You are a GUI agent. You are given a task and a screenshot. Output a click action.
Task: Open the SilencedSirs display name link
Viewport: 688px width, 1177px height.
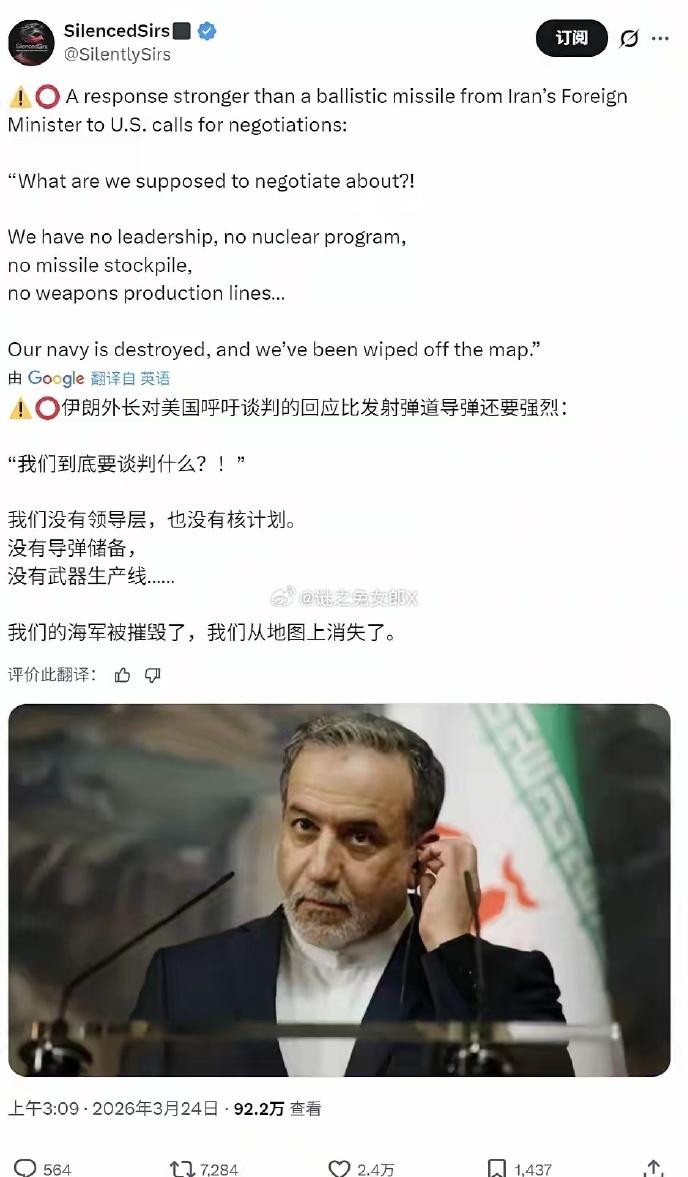coord(117,32)
